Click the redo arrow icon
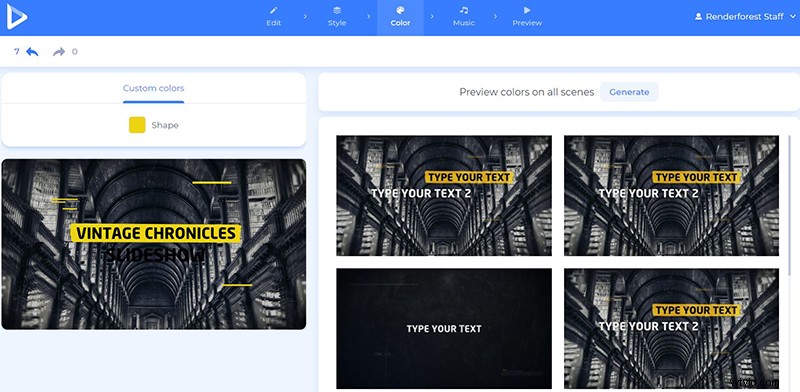 point(59,52)
